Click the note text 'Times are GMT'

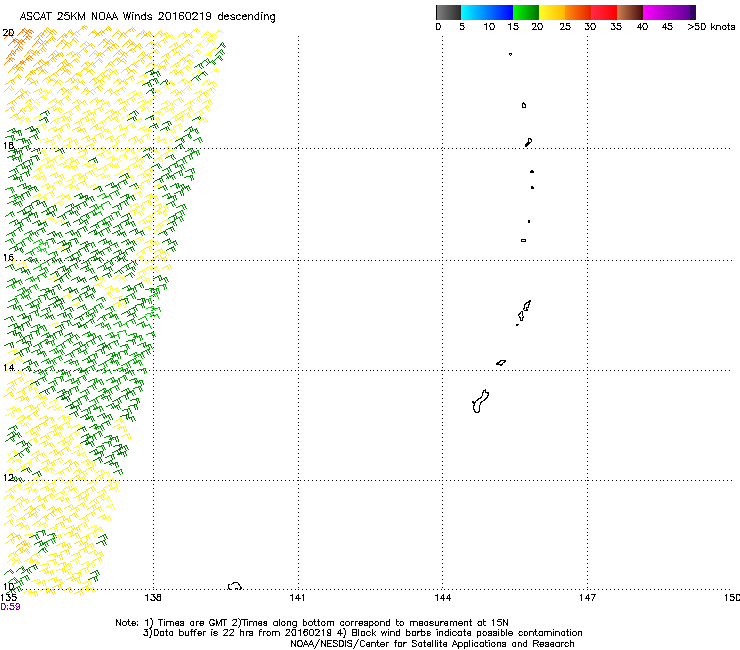tap(195, 623)
